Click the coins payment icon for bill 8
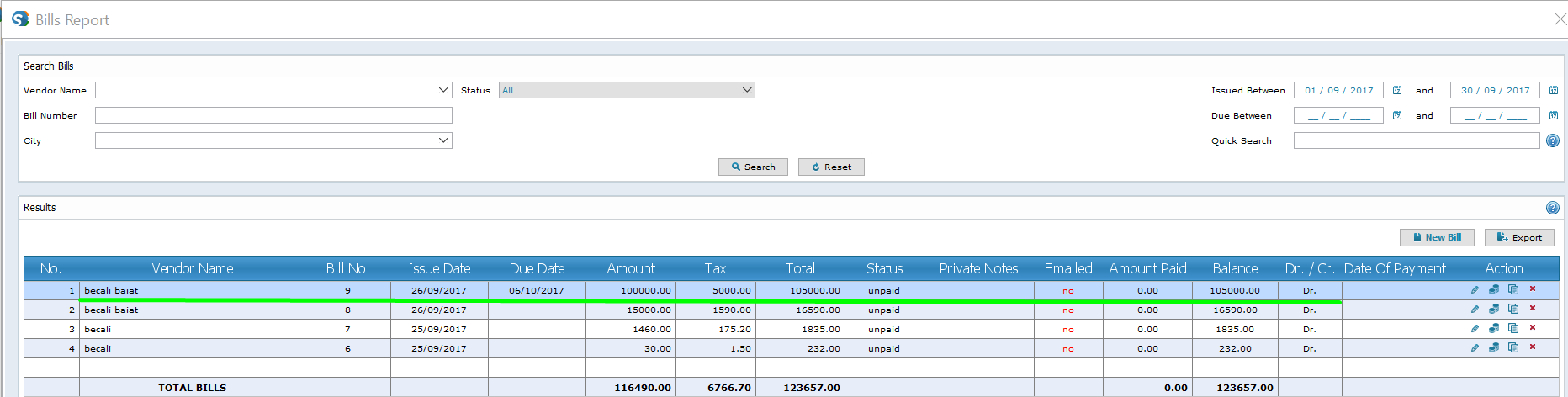Viewport: 1568px width, 397px height. 1494,309
